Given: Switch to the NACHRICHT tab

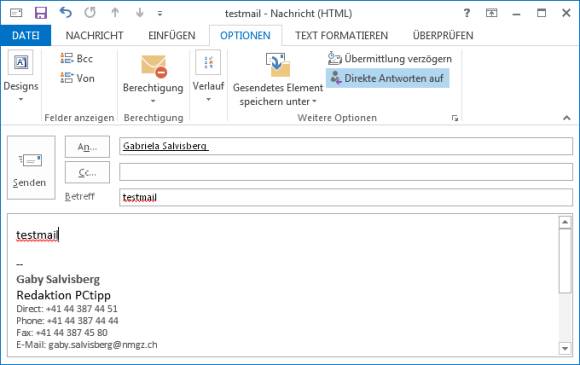Looking at the screenshot, I should click(94, 36).
